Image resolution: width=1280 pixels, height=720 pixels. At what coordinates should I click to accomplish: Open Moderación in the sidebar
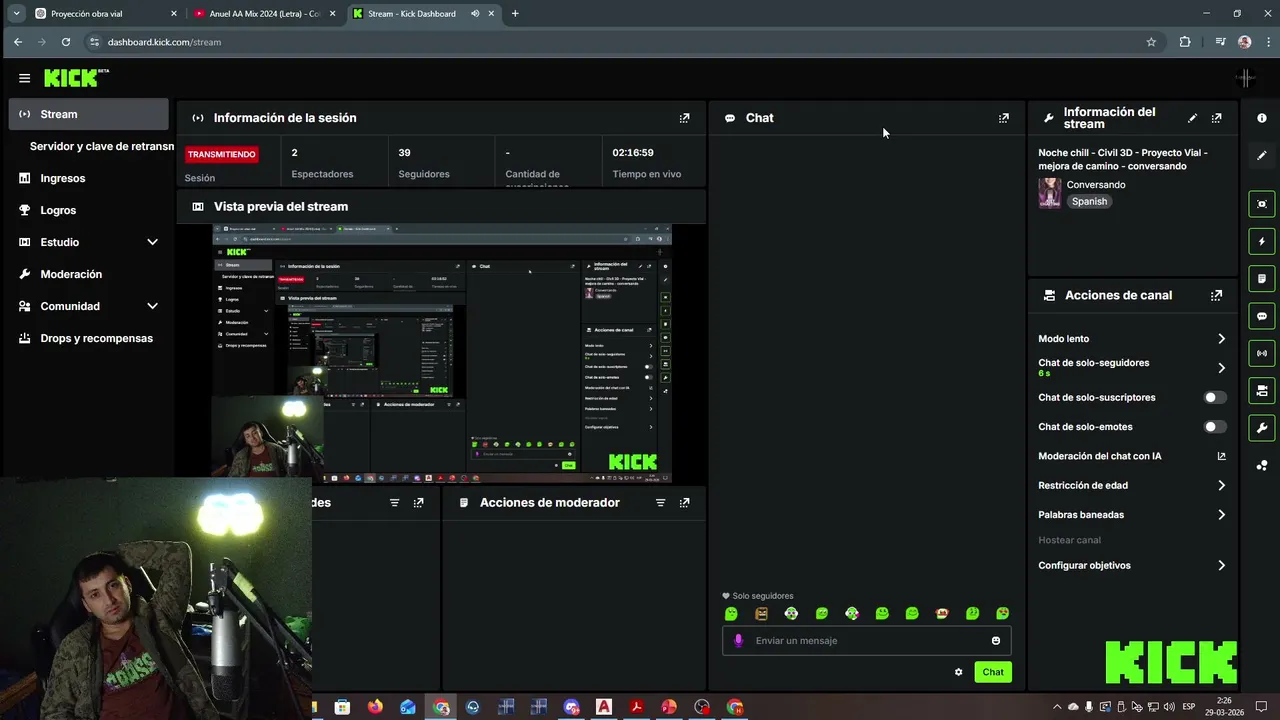pos(71,274)
